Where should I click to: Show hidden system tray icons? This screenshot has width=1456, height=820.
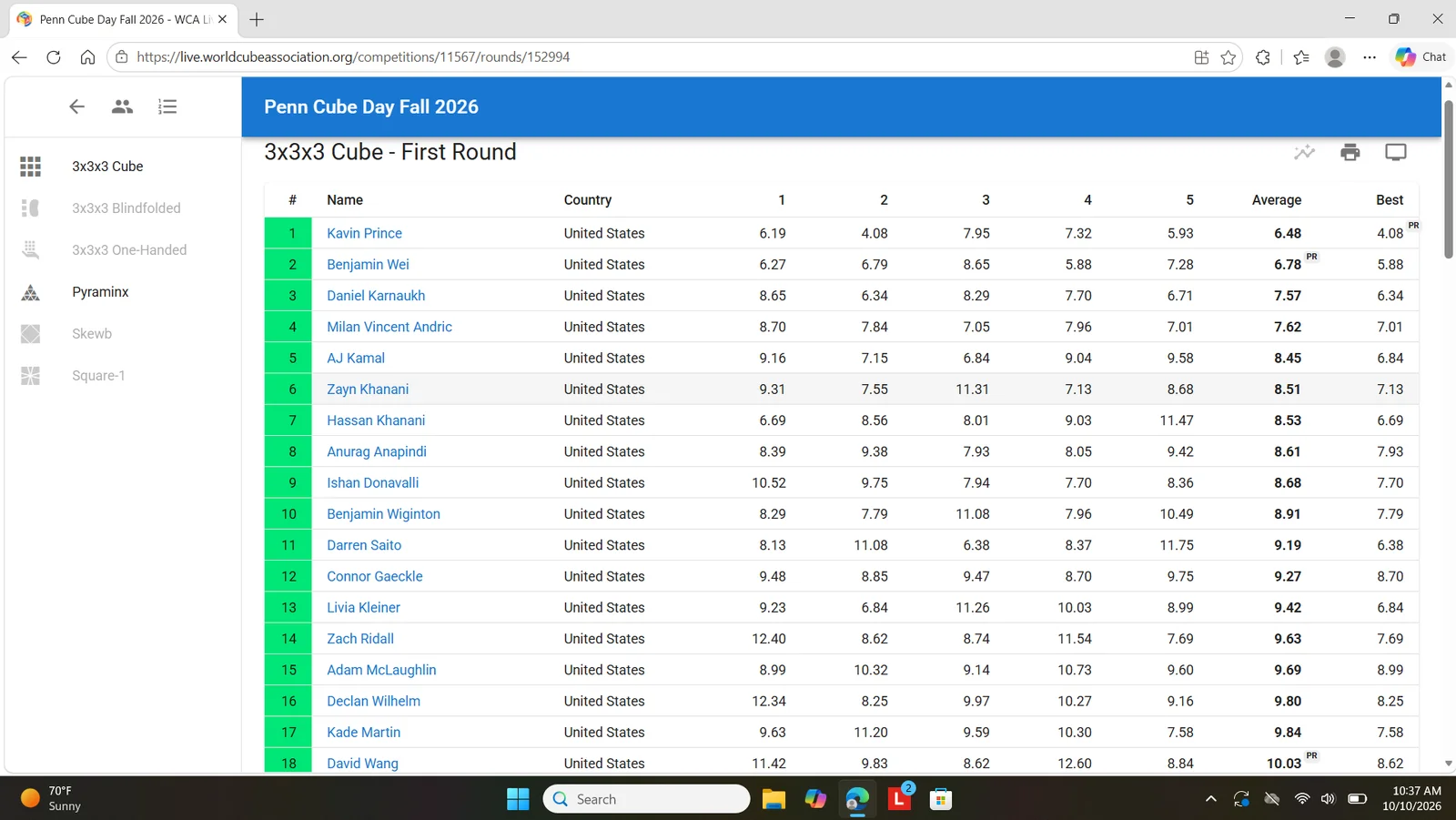(x=1210, y=799)
